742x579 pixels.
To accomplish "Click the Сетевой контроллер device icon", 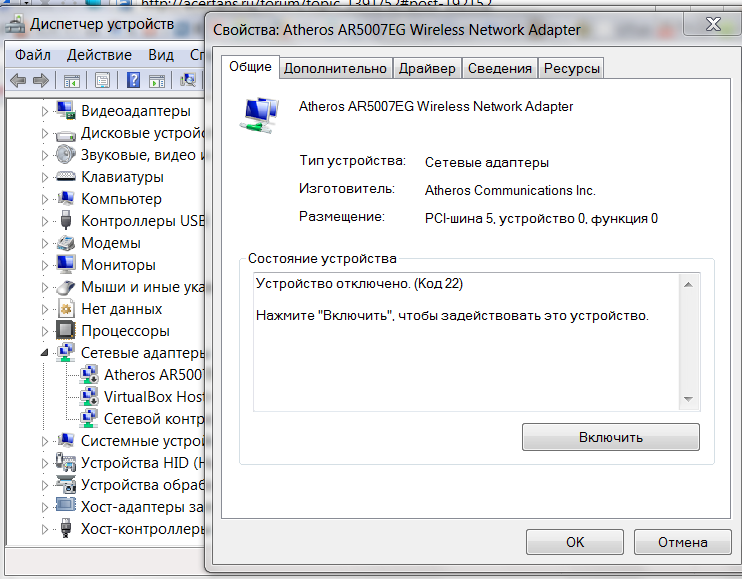I will pyautogui.click(x=88, y=418).
